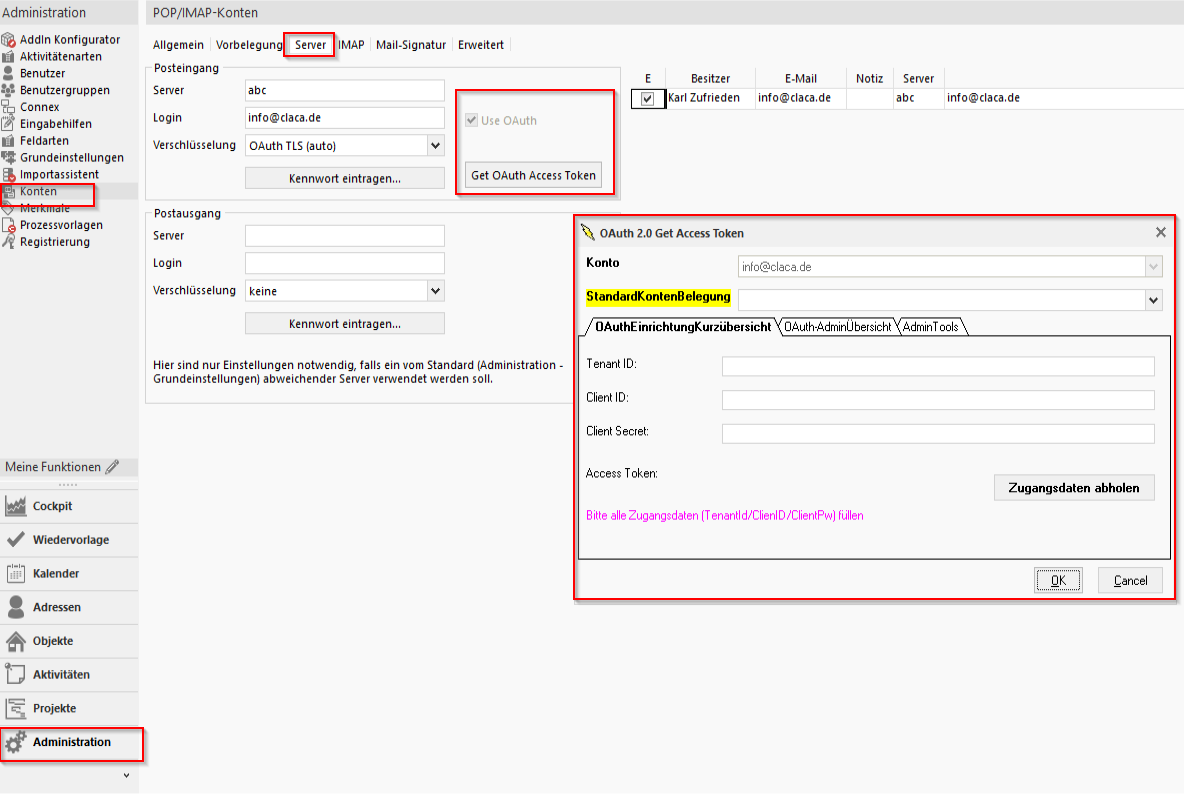This screenshot has width=1184, height=795.
Task: Click the Registrierung key icon
Action: (8, 242)
